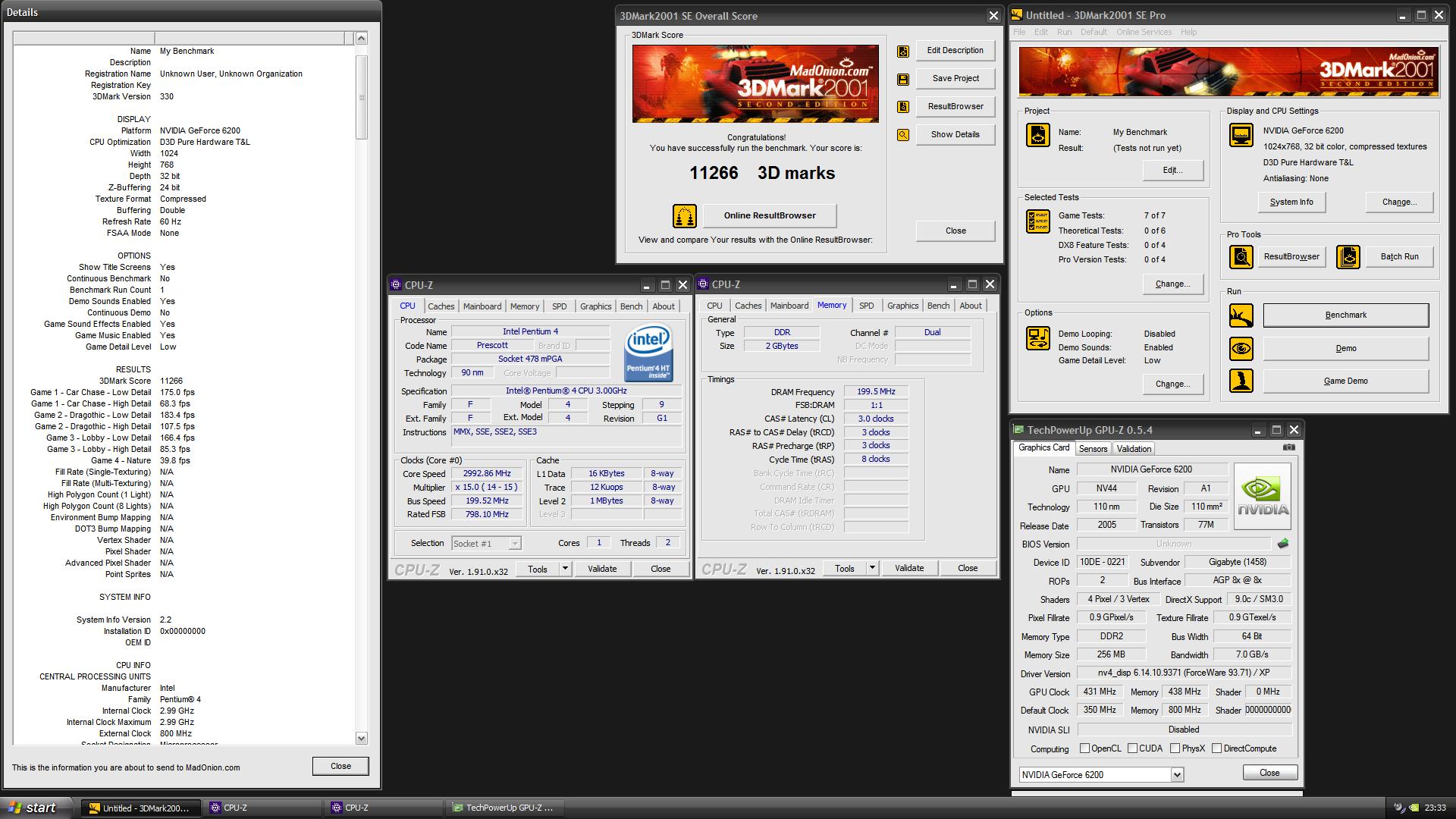Open the Validation tab in GPU-Z
1456x819 pixels.
(x=1134, y=449)
